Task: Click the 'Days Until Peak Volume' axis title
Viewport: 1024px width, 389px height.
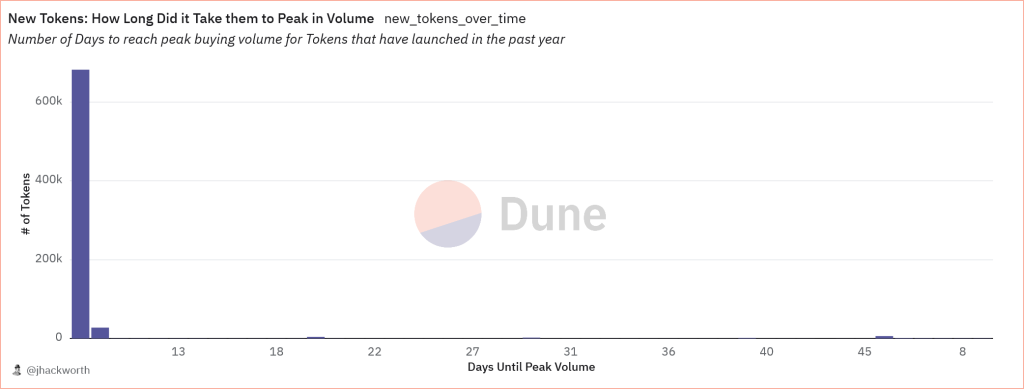Action: pos(532,367)
